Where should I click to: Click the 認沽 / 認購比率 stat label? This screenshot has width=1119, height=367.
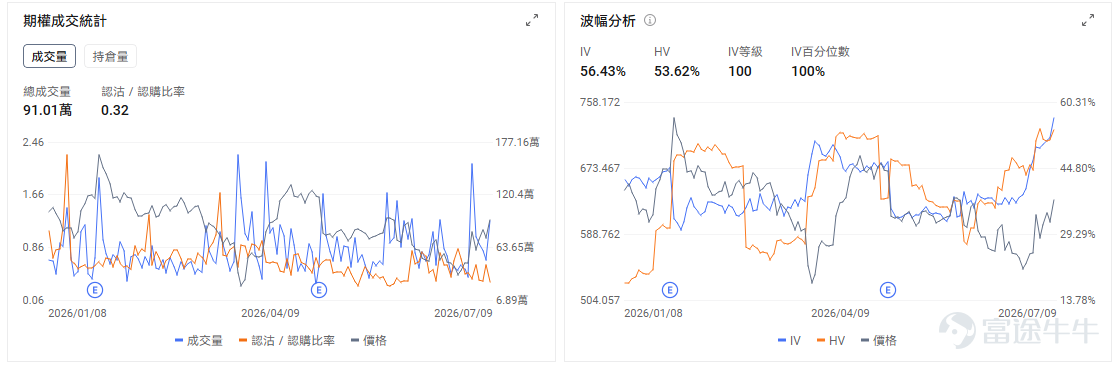pyautogui.click(x=143, y=91)
